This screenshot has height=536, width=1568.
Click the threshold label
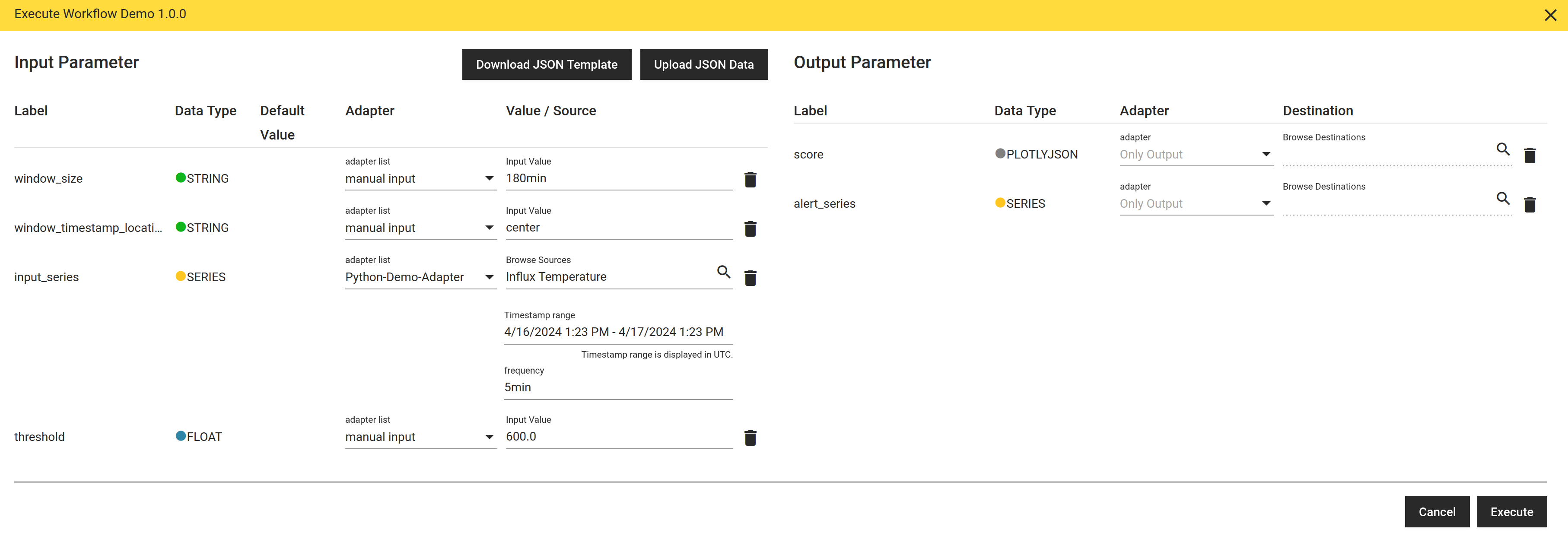40,438
